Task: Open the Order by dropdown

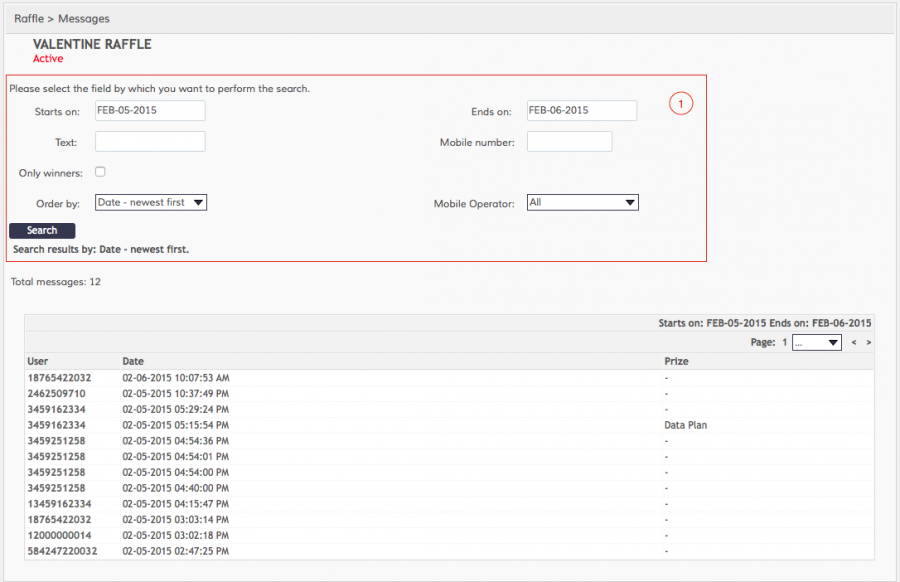Action: [x=151, y=202]
